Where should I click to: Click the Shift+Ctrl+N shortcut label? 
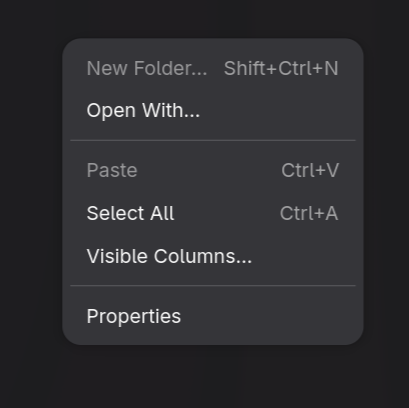pos(281,68)
